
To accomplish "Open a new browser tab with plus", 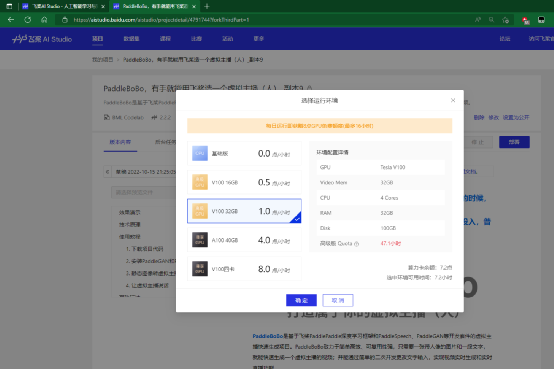I will (x=207, y=6).
